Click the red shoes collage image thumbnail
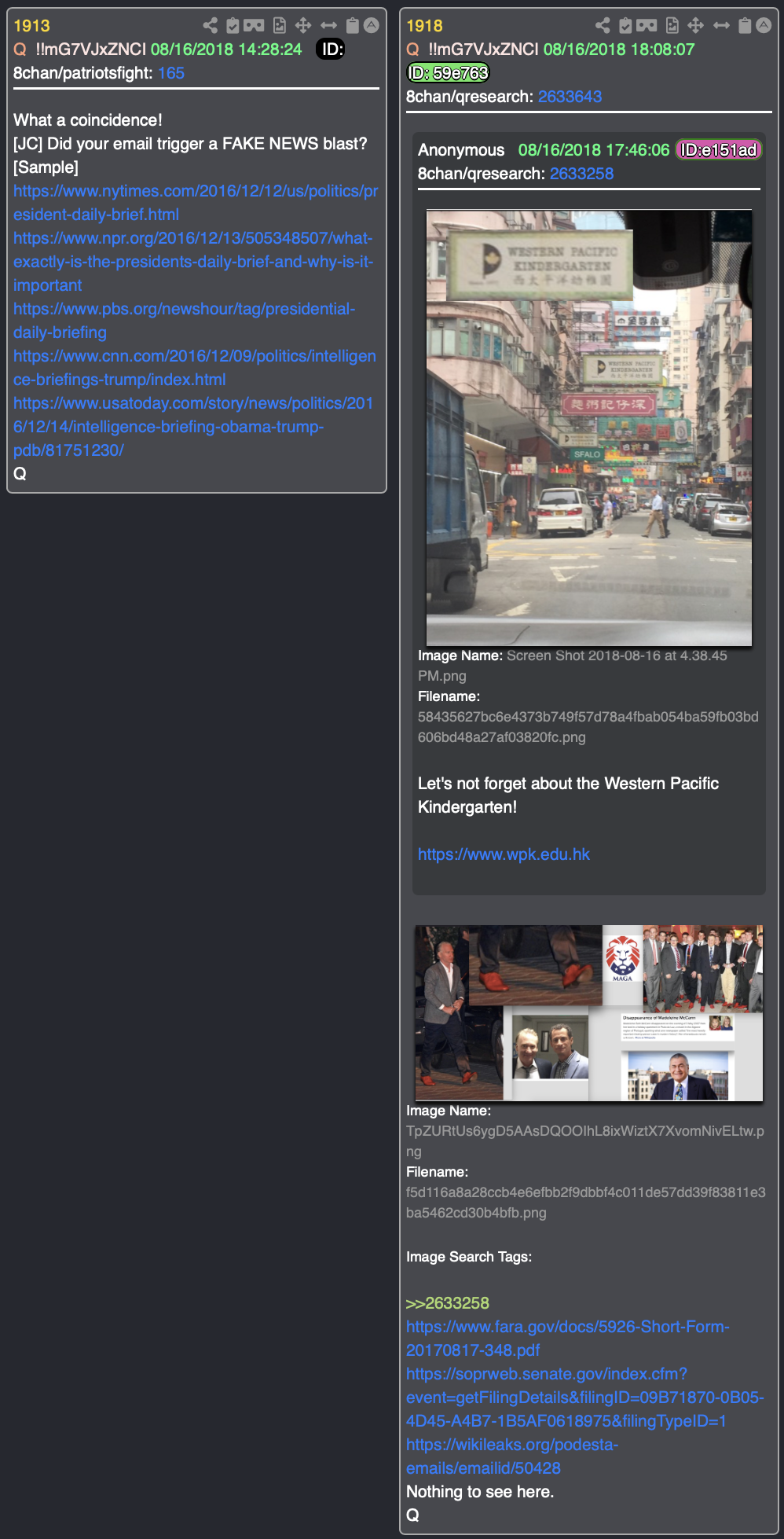Screen dimensions: 784x1539 (589, 1013)
